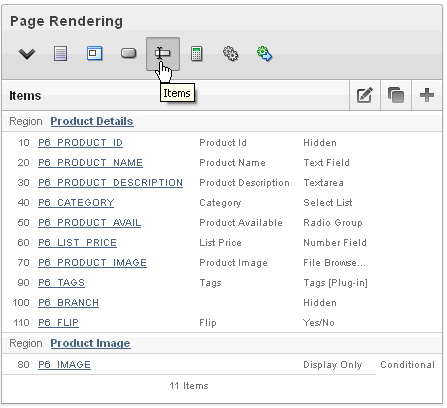
Task: Open item P6_CATEGORY
Action: [x=76, y=203]
